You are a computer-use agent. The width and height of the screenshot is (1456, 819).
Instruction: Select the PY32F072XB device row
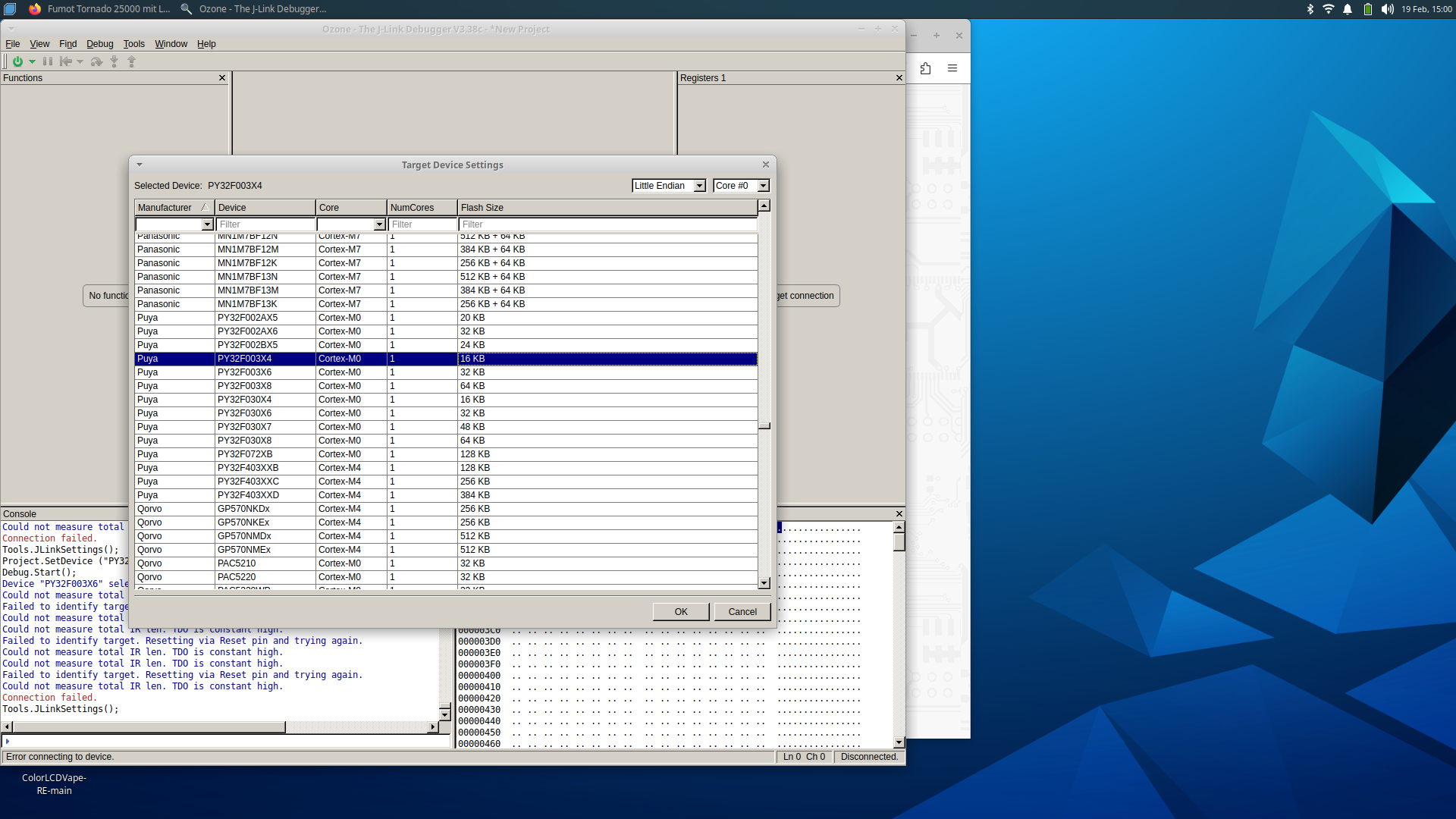[x=446, y=454]
